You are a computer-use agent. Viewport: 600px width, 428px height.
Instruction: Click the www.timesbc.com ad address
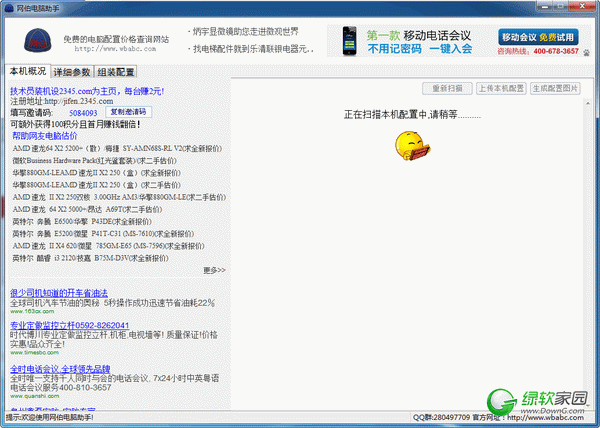pos(34,353)
